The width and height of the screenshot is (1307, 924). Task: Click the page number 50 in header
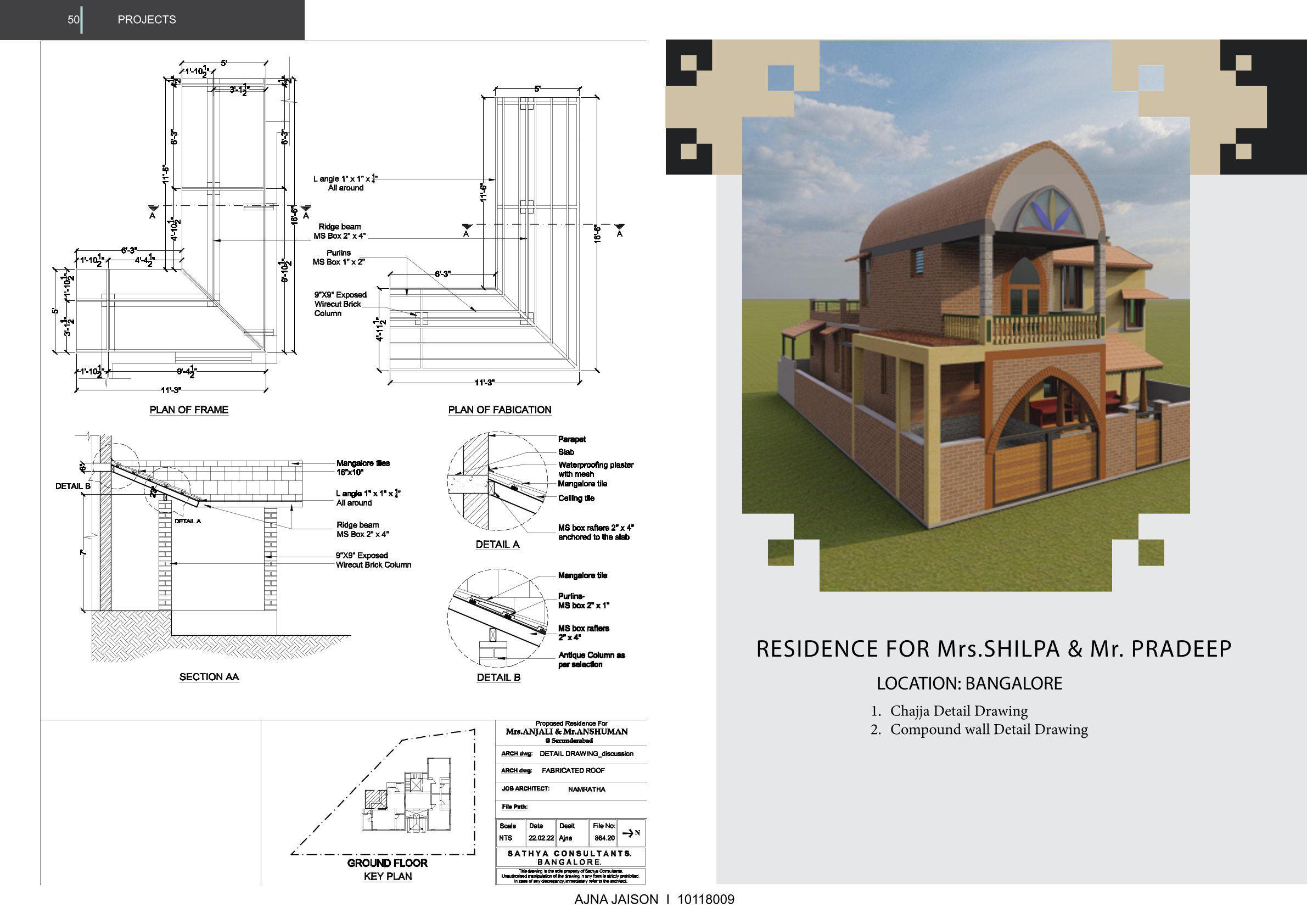(x=74, y=19)
